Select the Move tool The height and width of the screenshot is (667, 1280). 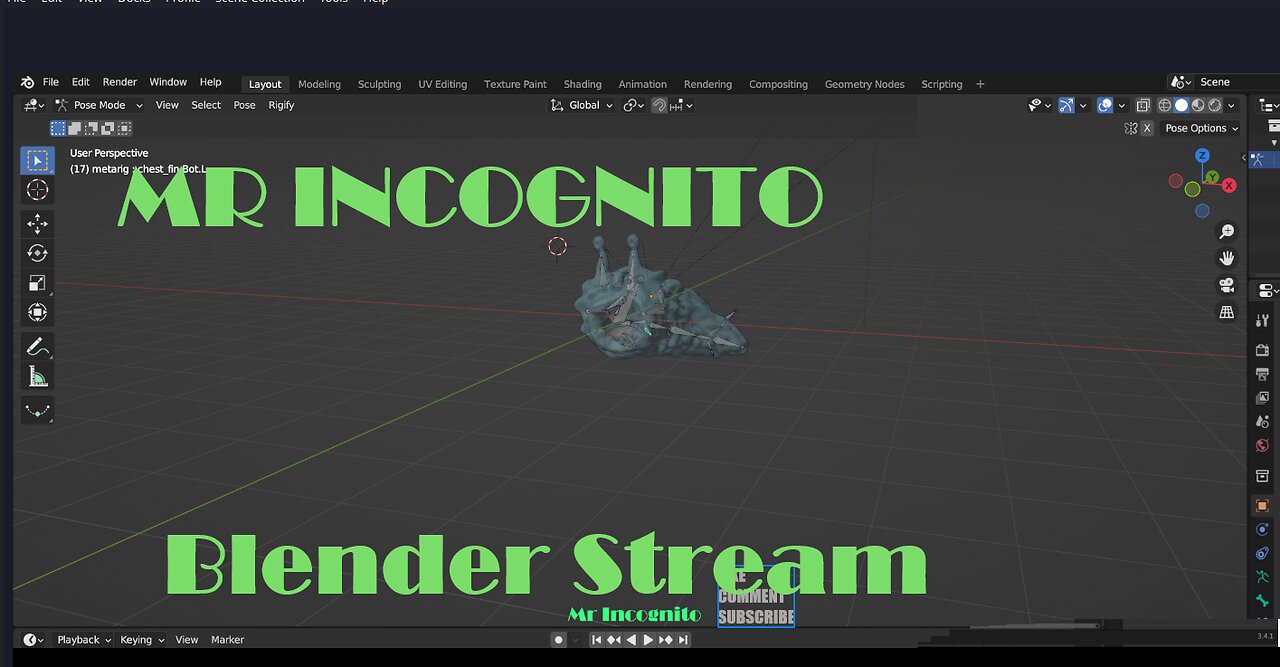[38, 224]
